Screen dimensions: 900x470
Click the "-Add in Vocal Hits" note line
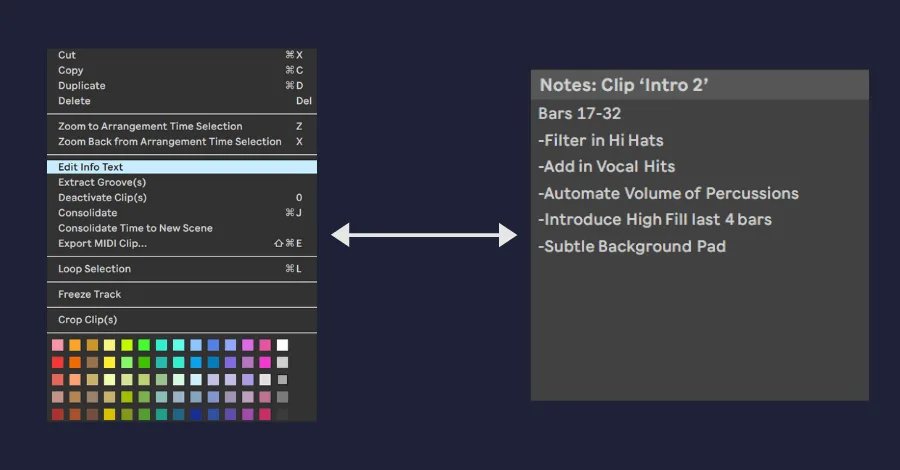point(607,166)
